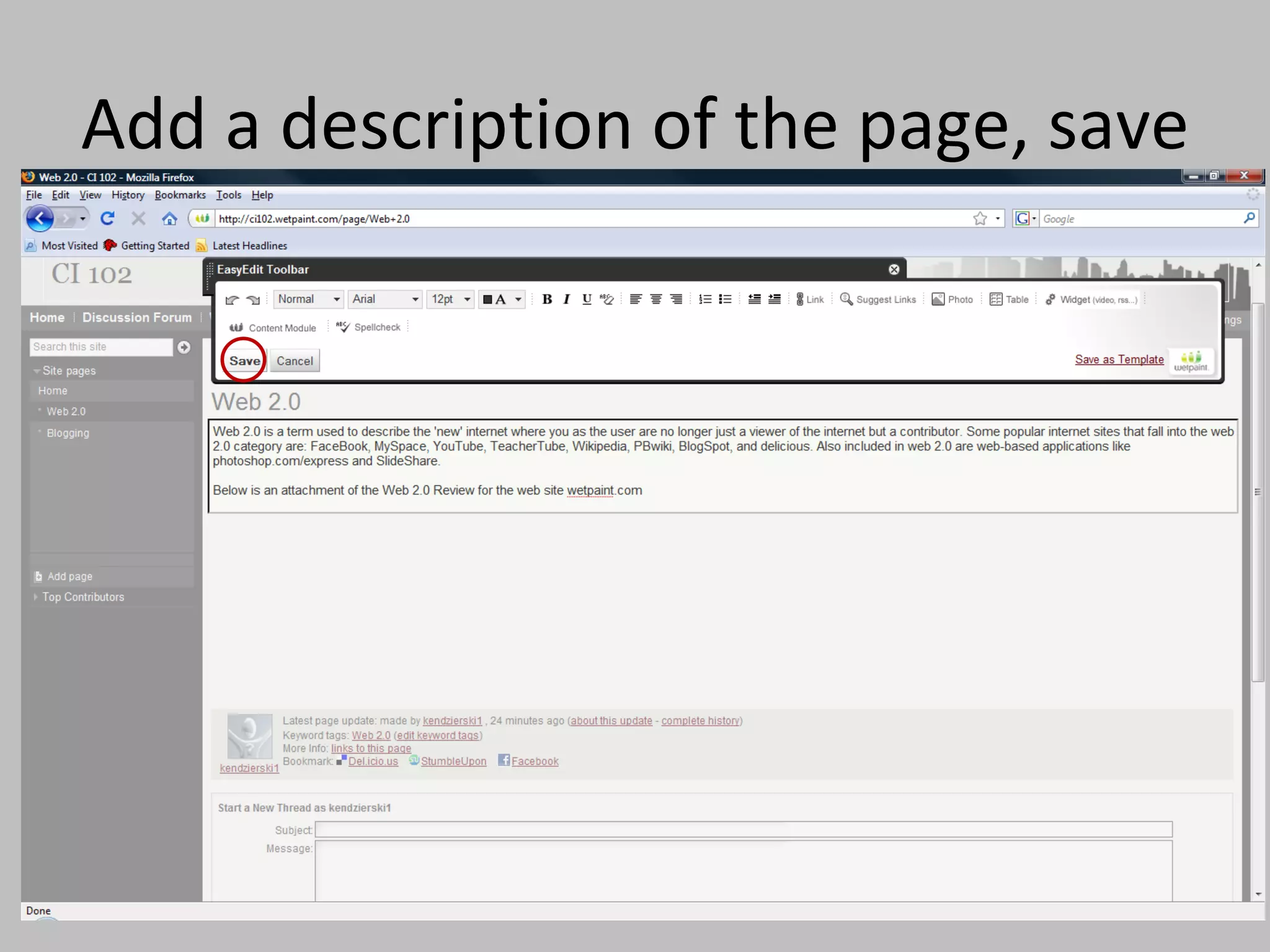Open the complete history link
Image resolution: width=1270 pixels, height=952 pixels.
click(700, 721)
